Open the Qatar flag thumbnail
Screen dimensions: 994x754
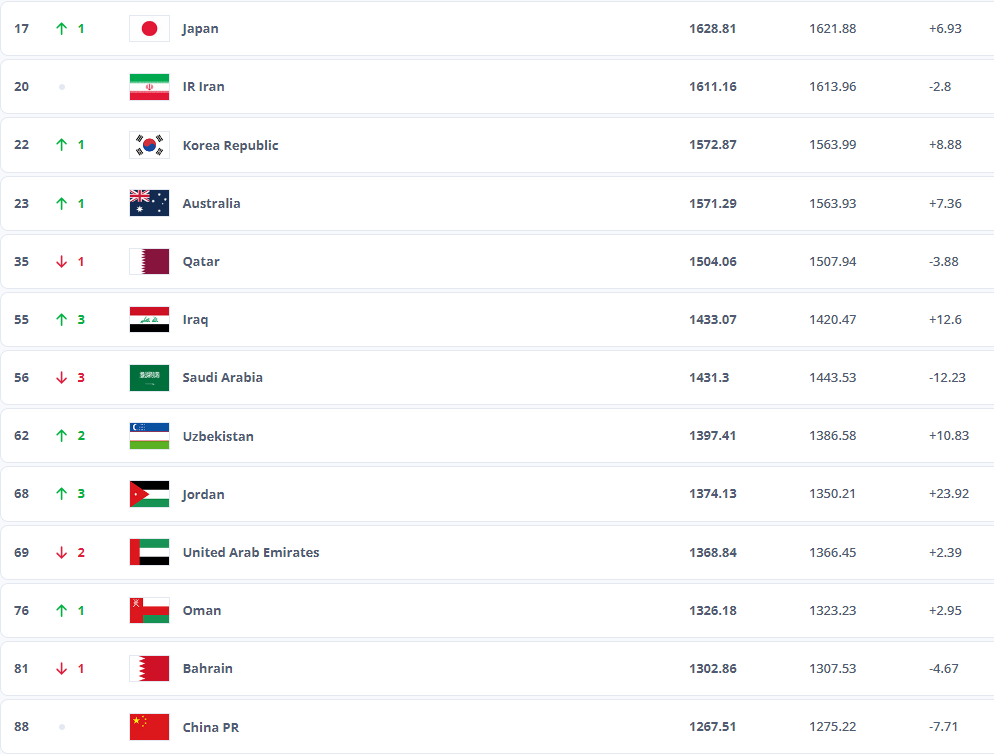(150, 261)
